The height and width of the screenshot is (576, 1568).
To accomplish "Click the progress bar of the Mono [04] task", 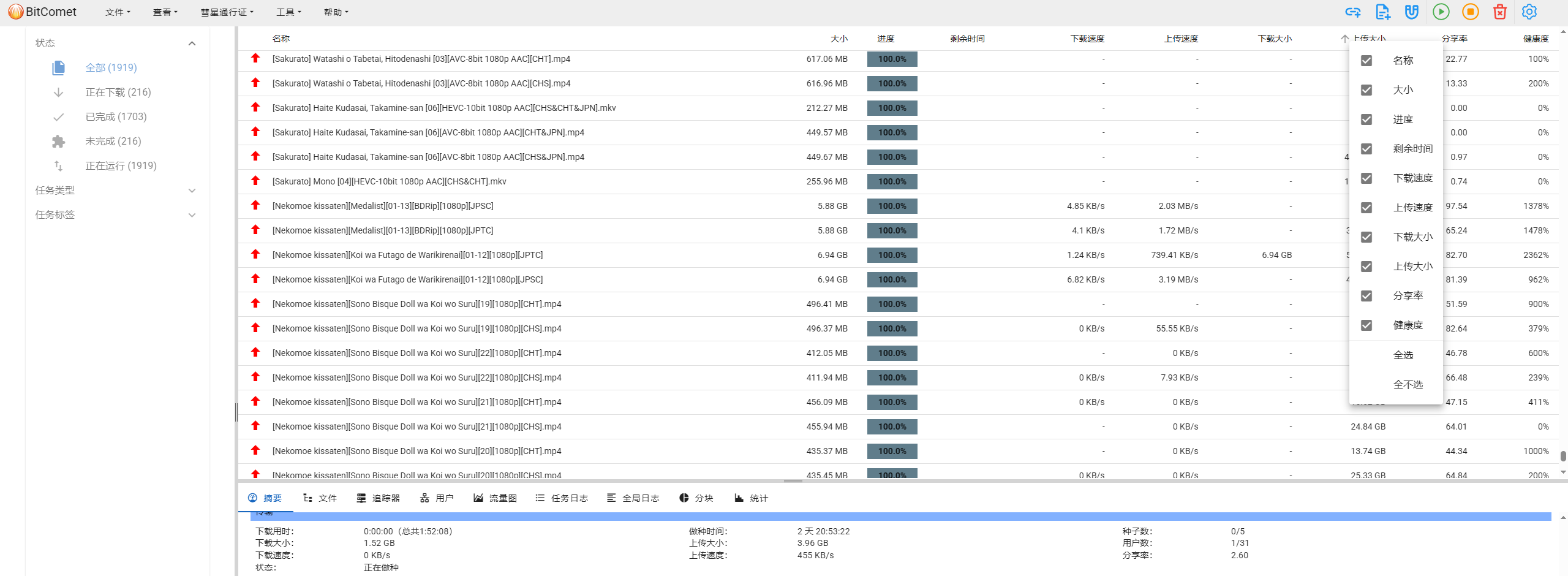I will (x=892, y=182).
